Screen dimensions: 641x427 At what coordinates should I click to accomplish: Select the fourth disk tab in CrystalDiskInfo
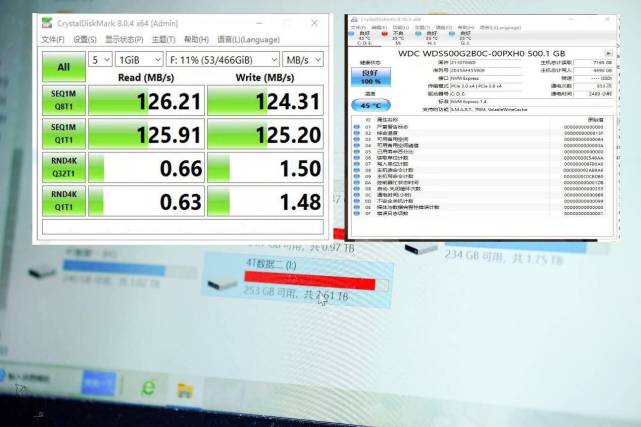(461, 38)
